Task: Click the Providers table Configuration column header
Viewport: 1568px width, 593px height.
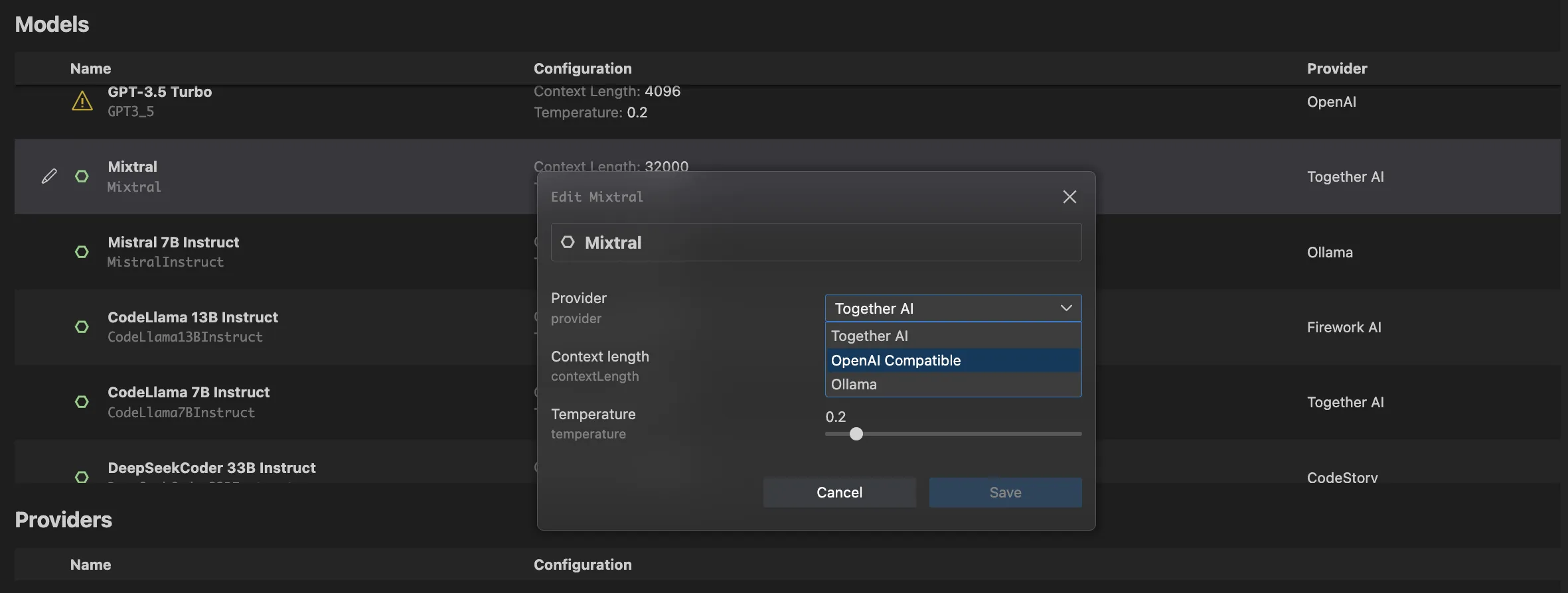Action: coord(583,564)
